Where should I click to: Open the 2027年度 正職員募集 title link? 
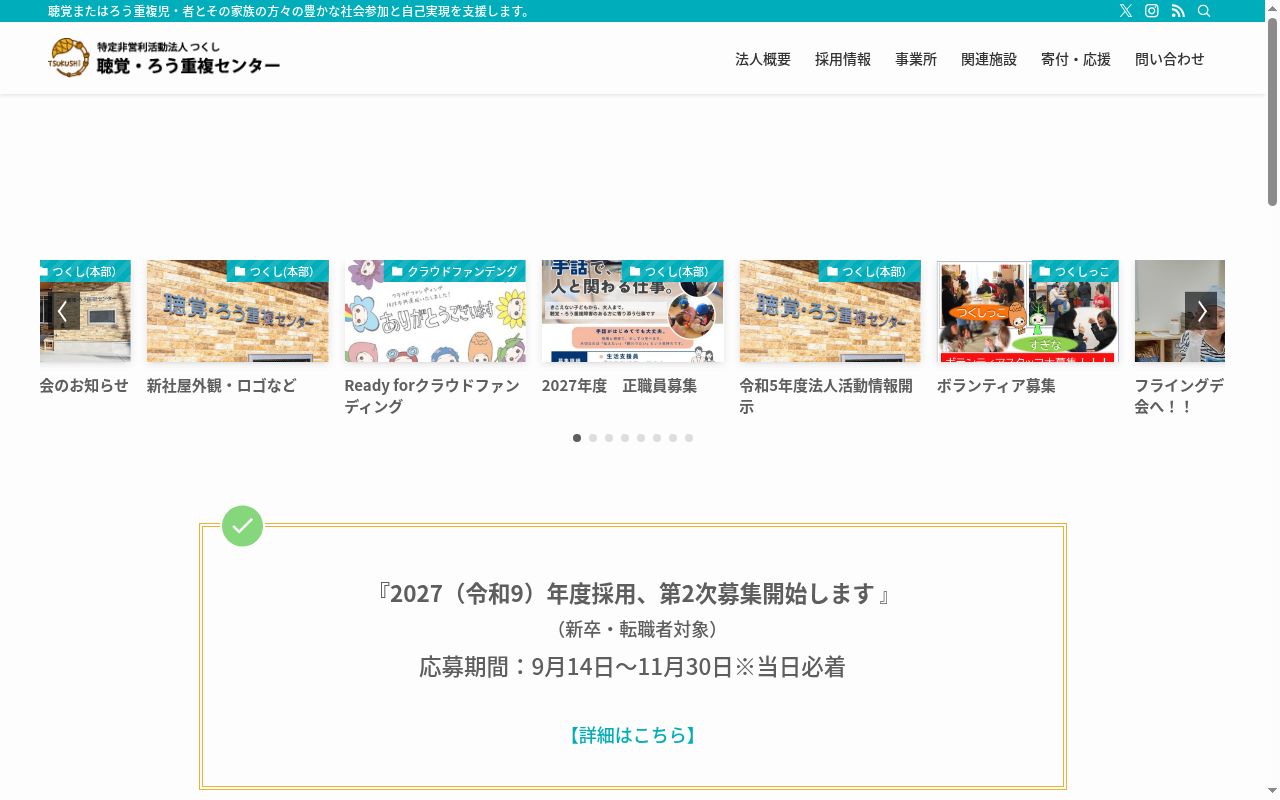[x=620, y=385]
